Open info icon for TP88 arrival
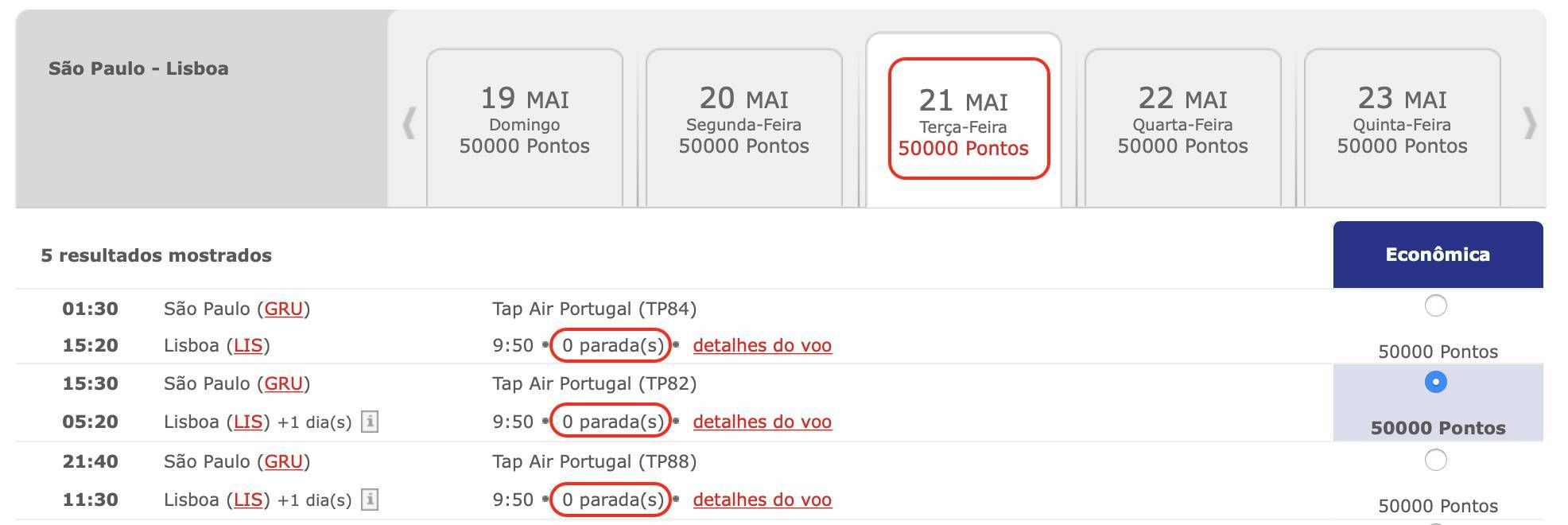This screenshot has height=525, width=1568. pyautogui.click(x=370, y=500)
